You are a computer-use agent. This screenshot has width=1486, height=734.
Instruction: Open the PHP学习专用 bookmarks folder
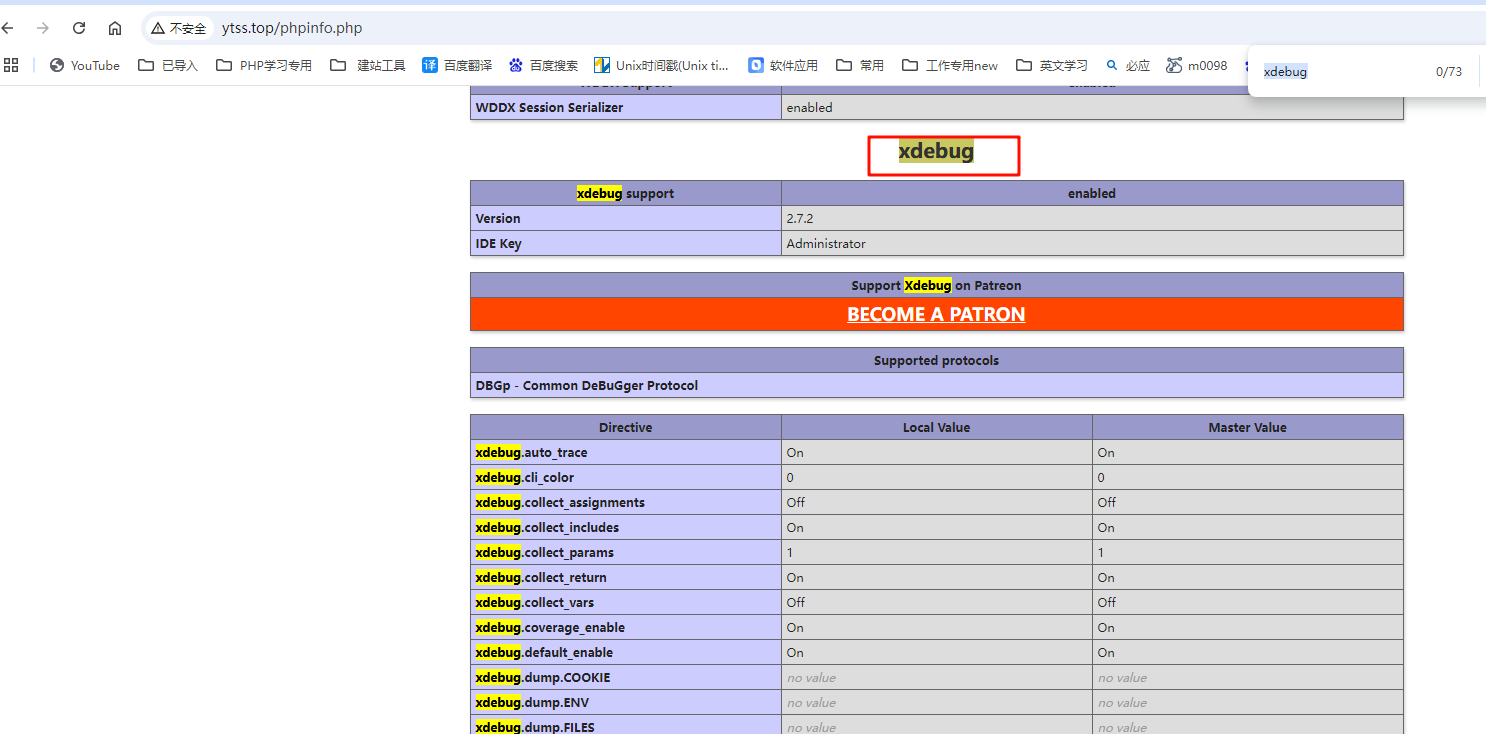point(264,65)
